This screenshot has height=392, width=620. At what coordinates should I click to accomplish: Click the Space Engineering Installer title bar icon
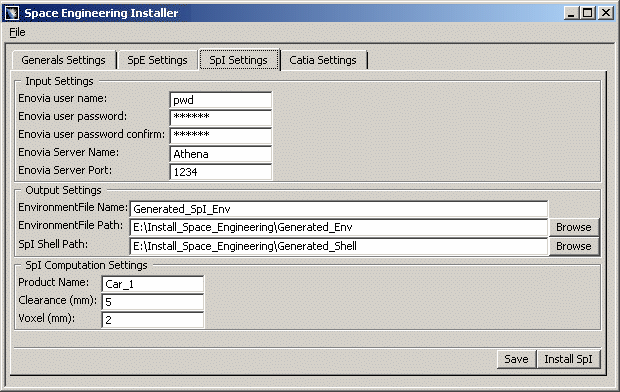click(12, 13)
